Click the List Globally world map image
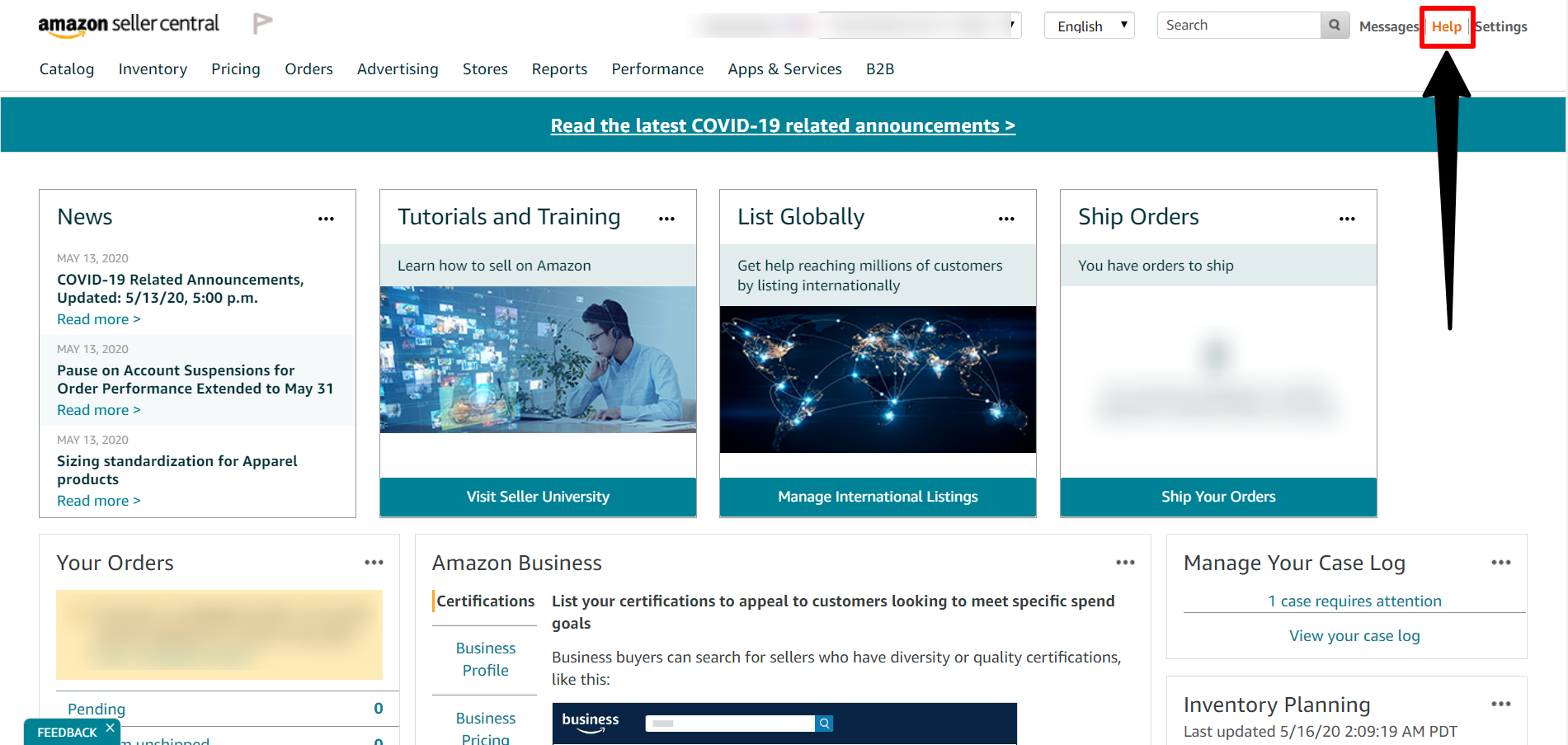Image resolution: width=1568 pixels, height=745 pixels. [878, 380]
